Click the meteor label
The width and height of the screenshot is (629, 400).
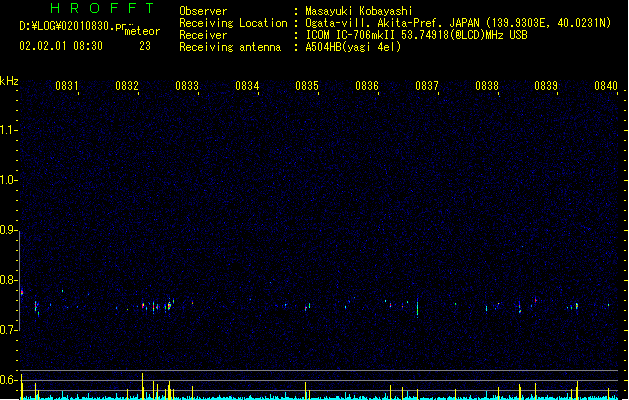[142, 31]
